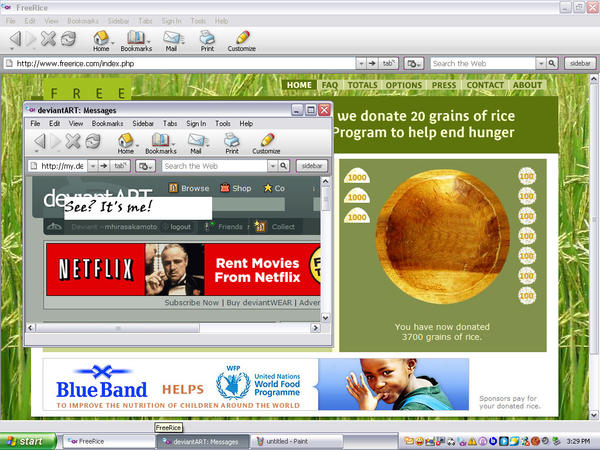Open Home icon in deviantART window
600x450 pixels.
(x=125, y=140)
